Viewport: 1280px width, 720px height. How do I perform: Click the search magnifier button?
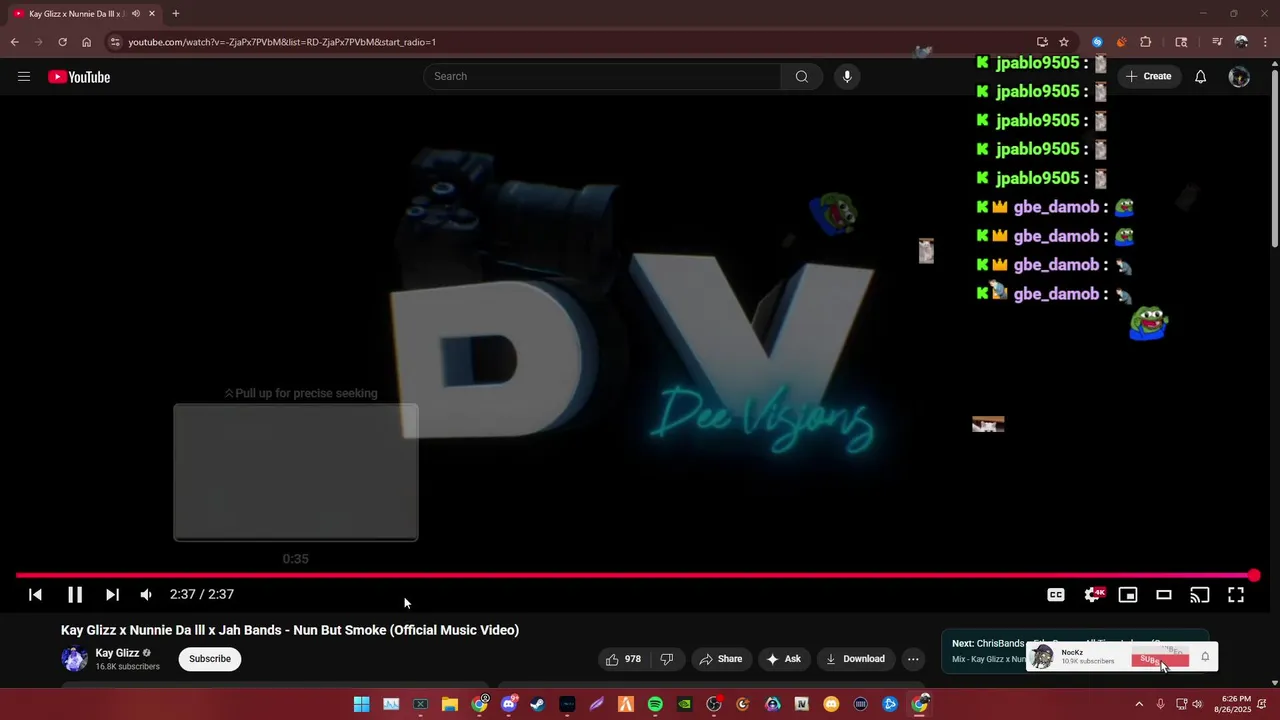coord(801,77)
